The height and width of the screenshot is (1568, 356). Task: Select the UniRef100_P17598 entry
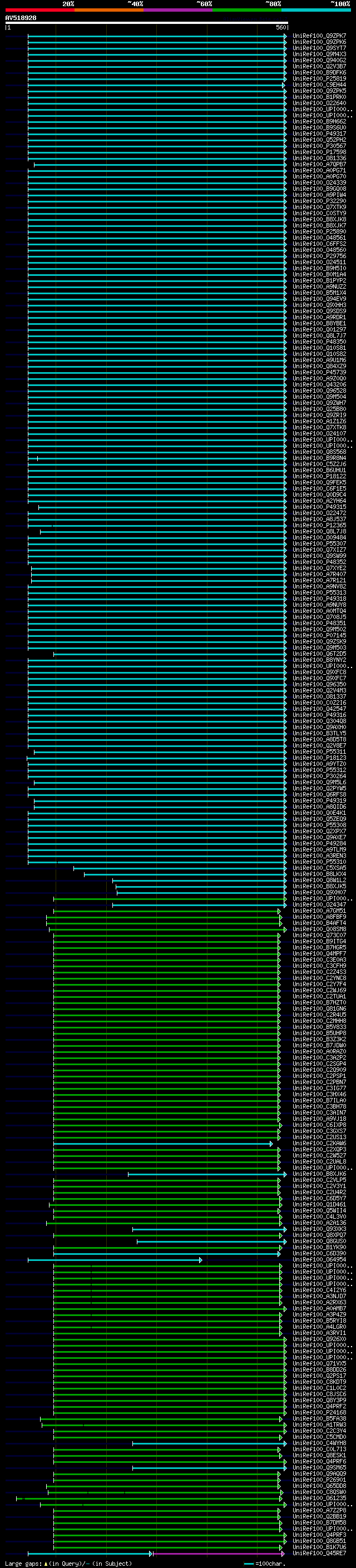click(x=319, y=152)
